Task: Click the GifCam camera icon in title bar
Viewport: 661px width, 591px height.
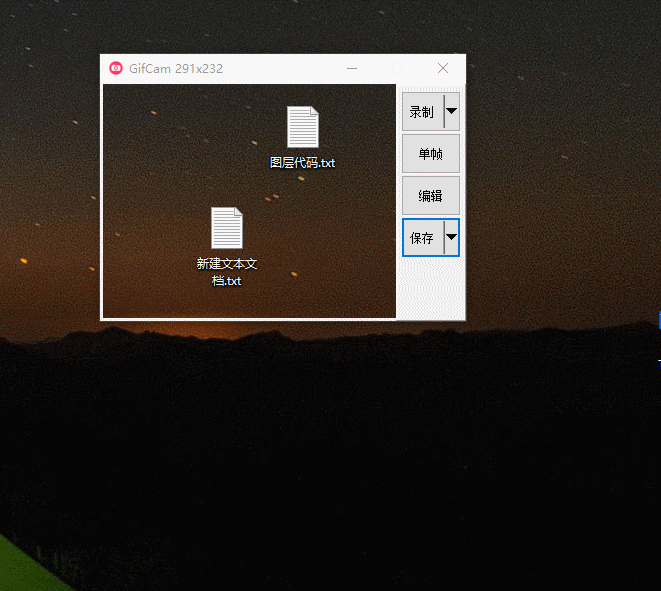Action: tap(116, 69)
